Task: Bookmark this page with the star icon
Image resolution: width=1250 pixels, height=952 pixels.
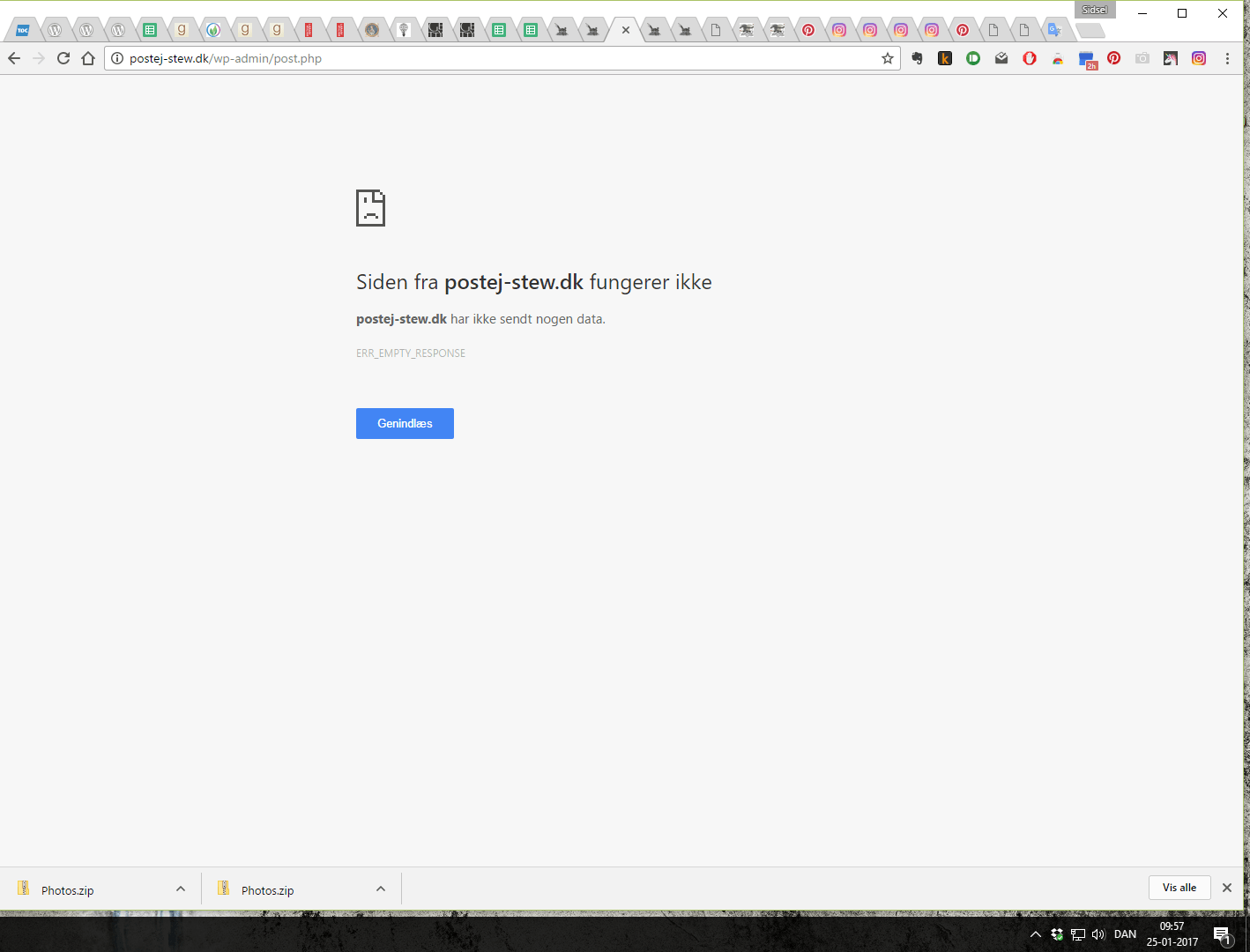Action: tap(888, 58)
